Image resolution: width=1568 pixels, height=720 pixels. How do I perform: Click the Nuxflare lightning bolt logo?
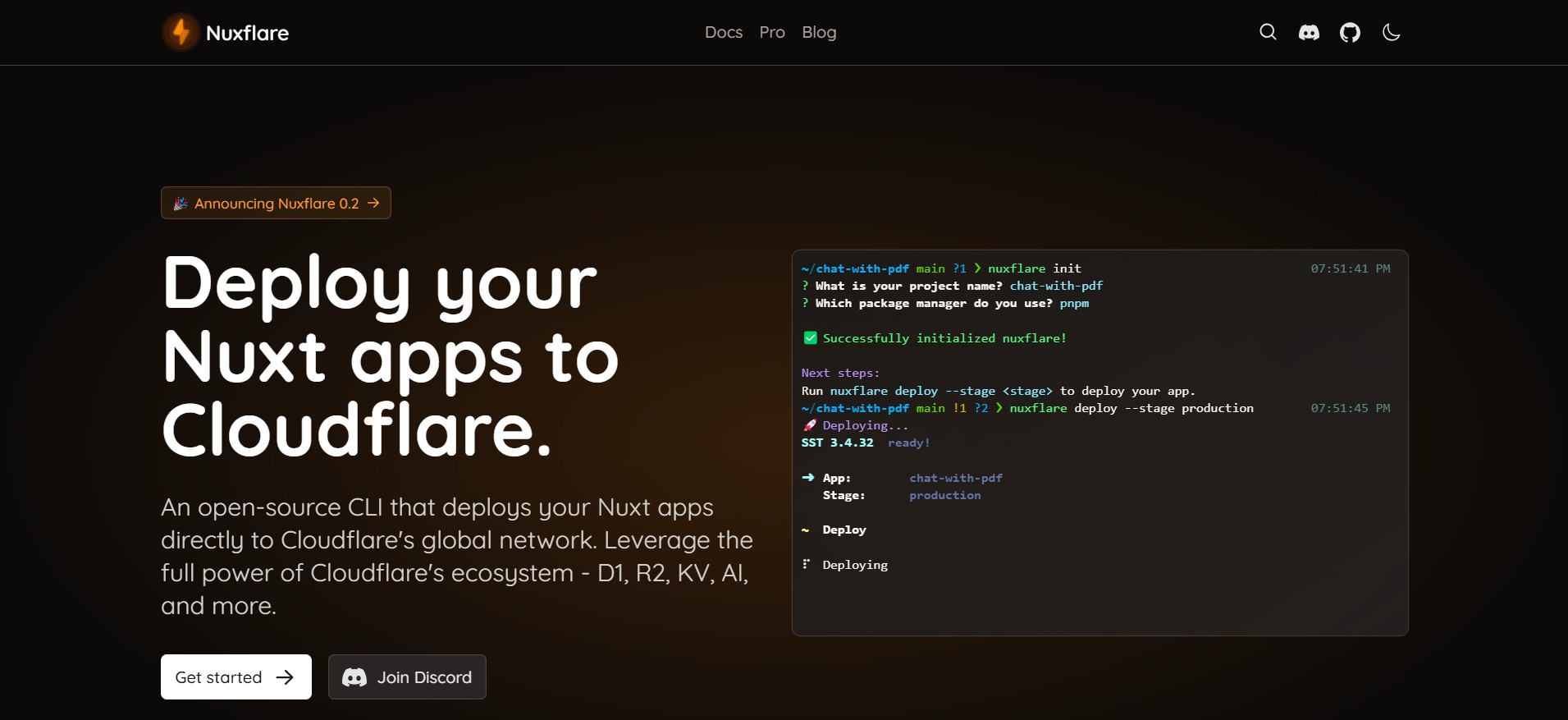(x=181, y=32)
